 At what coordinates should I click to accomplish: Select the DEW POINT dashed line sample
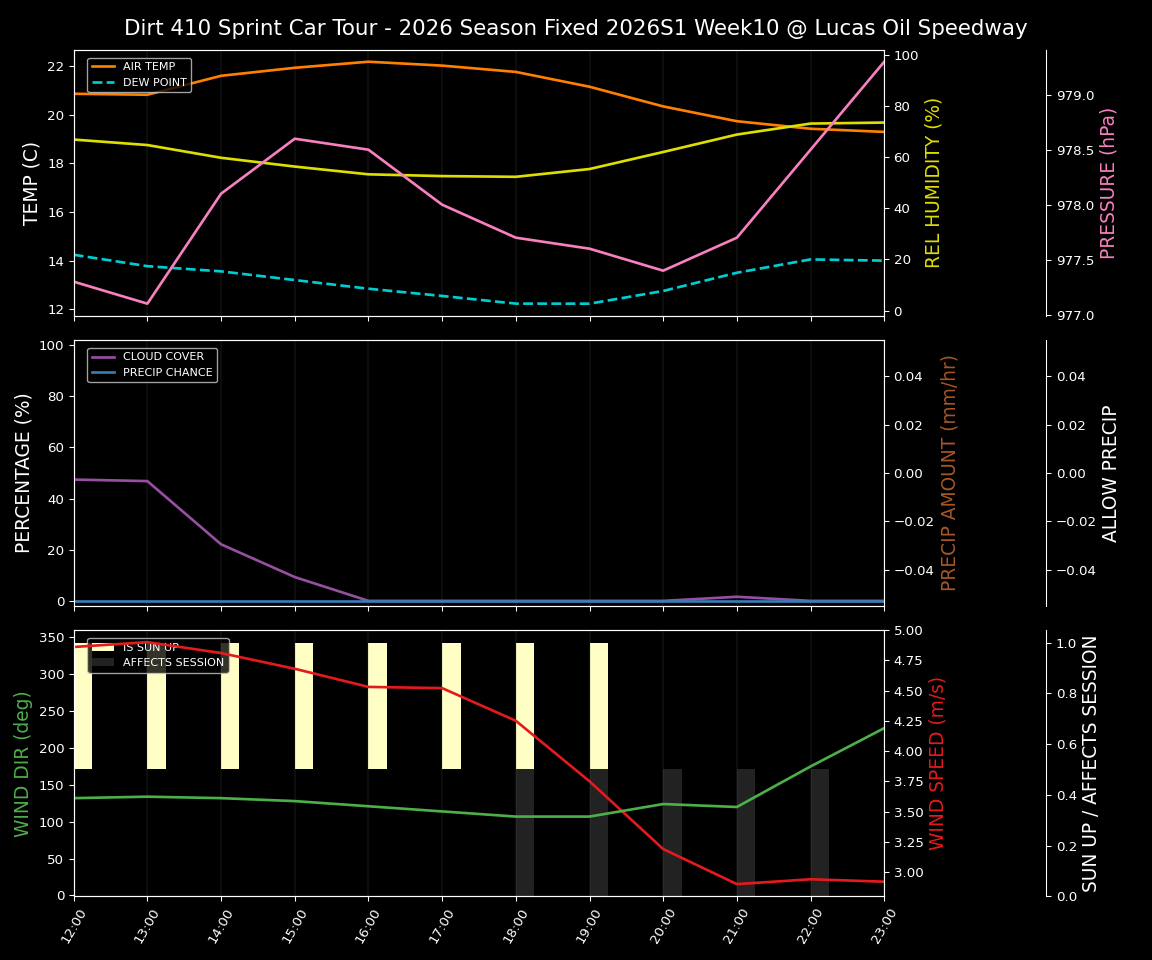coord(103,82)
